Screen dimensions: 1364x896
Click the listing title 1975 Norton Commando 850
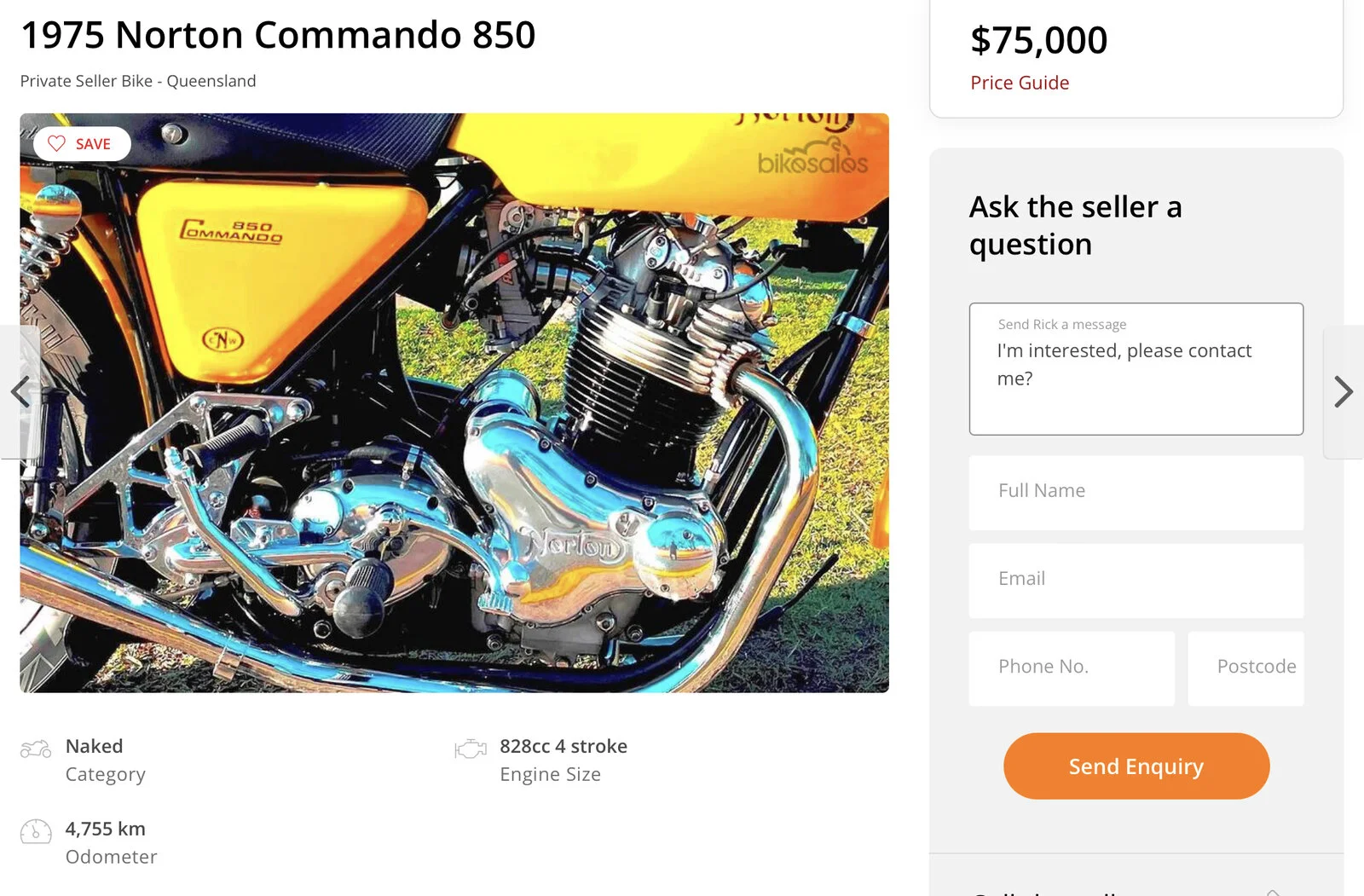coord(277,36)
